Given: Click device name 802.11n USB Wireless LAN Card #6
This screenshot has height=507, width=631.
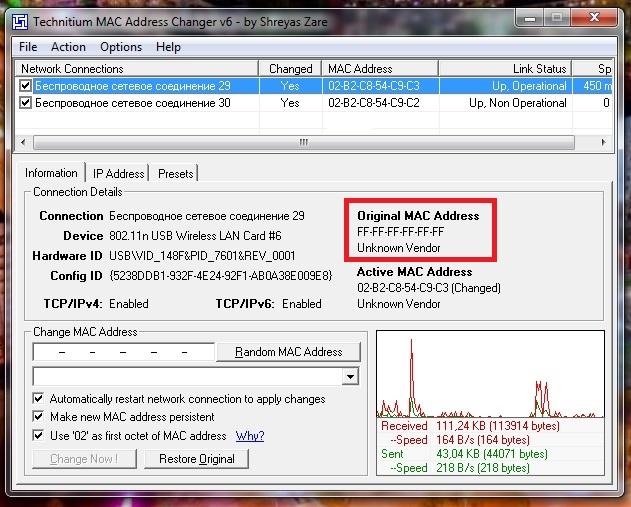Looking at the screenshot, I should click(195, 236).
